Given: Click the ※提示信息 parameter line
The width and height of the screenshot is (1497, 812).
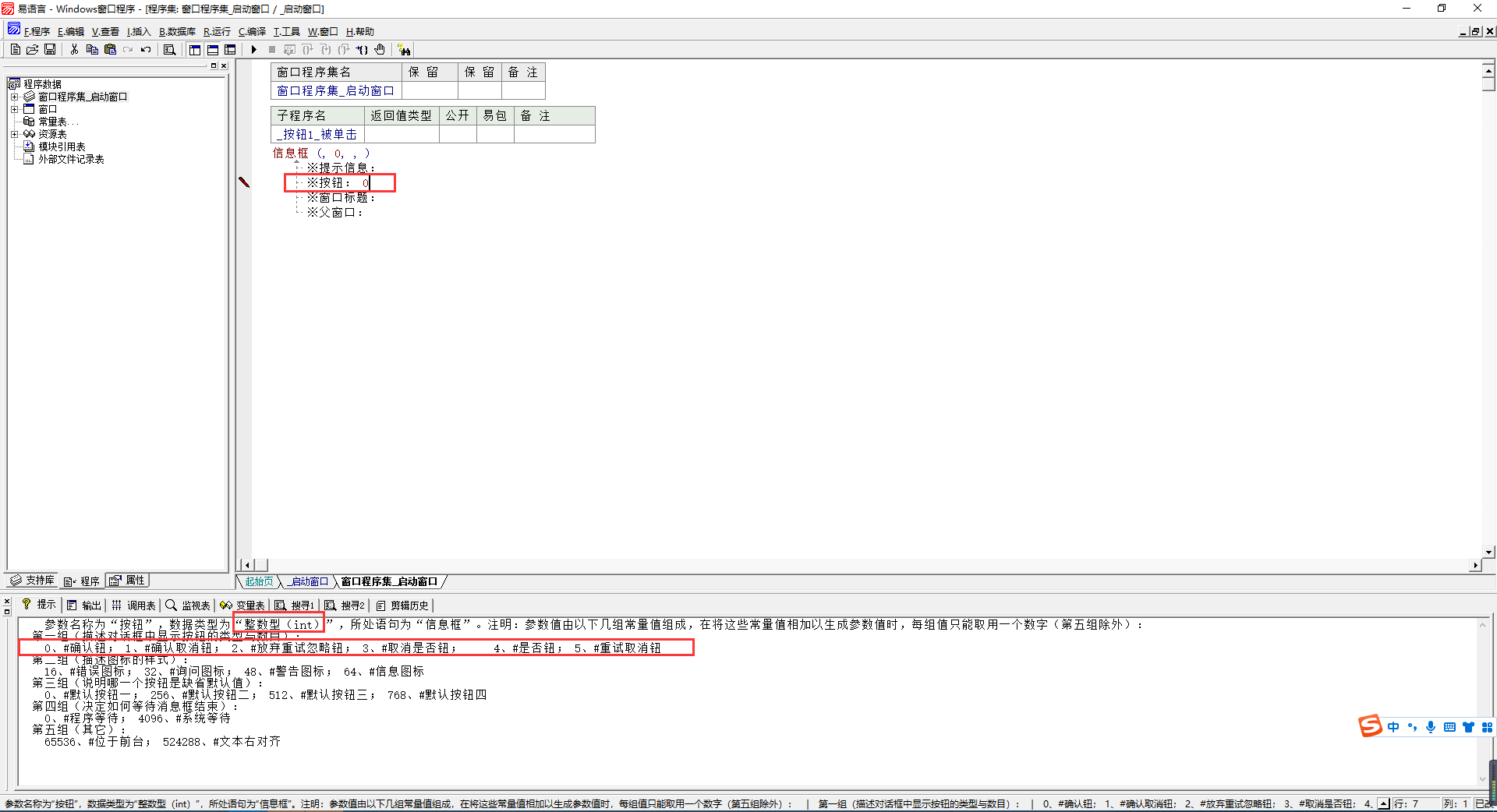Looking at the screenshot, I should [x=341, y=168].
